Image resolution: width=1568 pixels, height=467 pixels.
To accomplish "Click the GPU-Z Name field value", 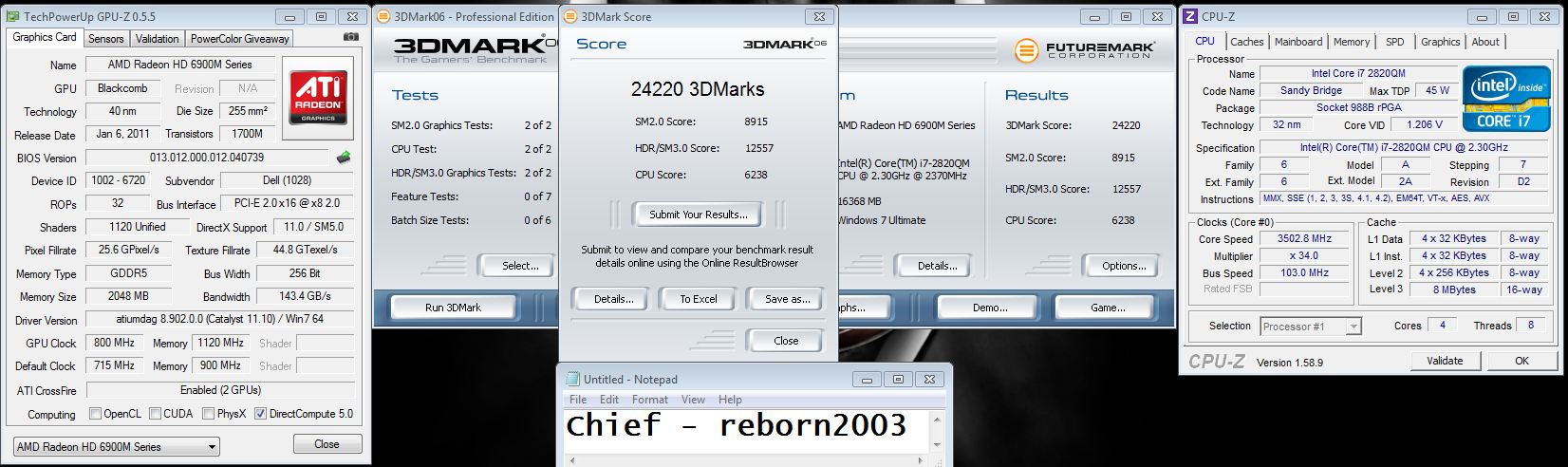I will 179,65.
